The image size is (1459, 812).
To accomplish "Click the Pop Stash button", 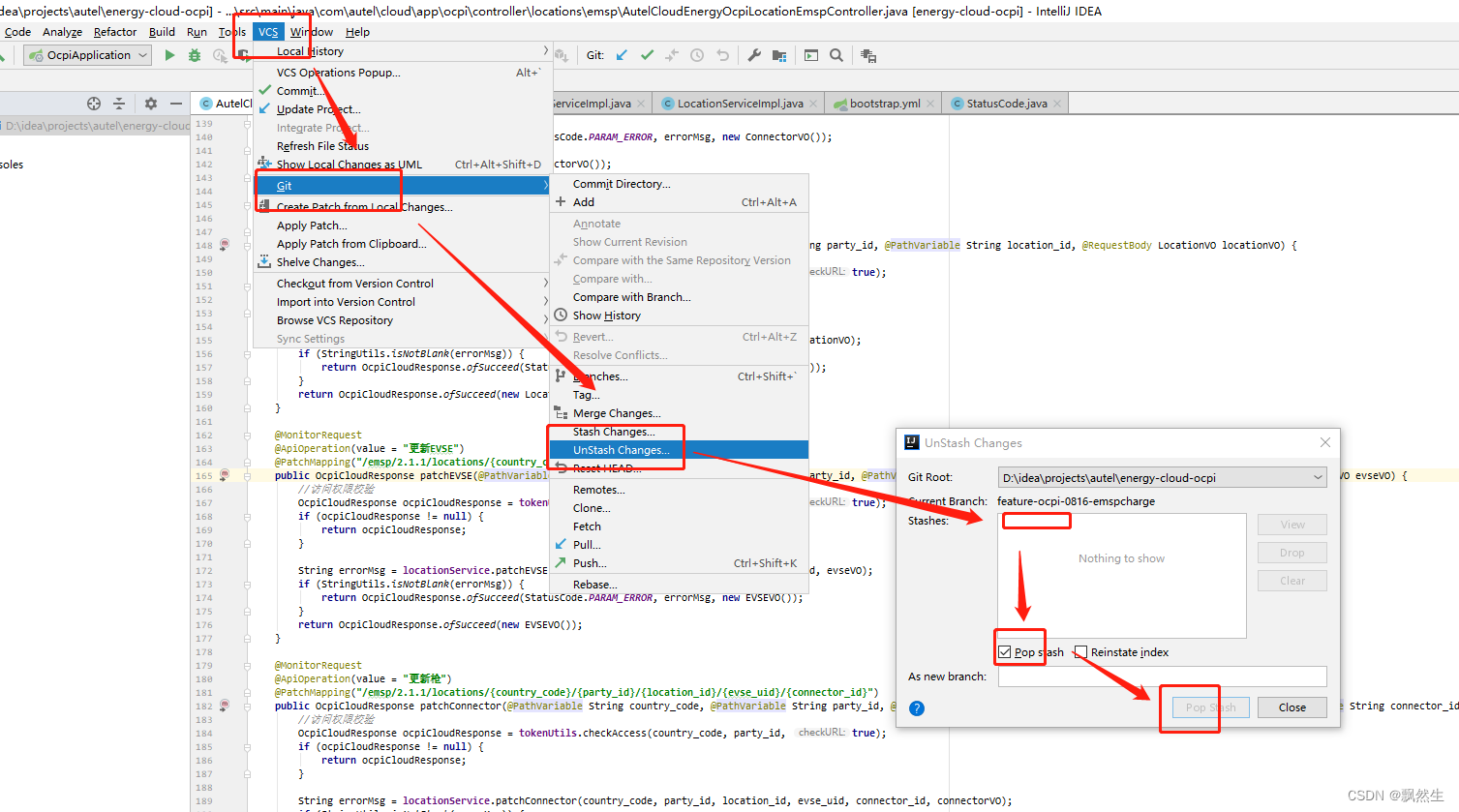I will pos(1210,707).
